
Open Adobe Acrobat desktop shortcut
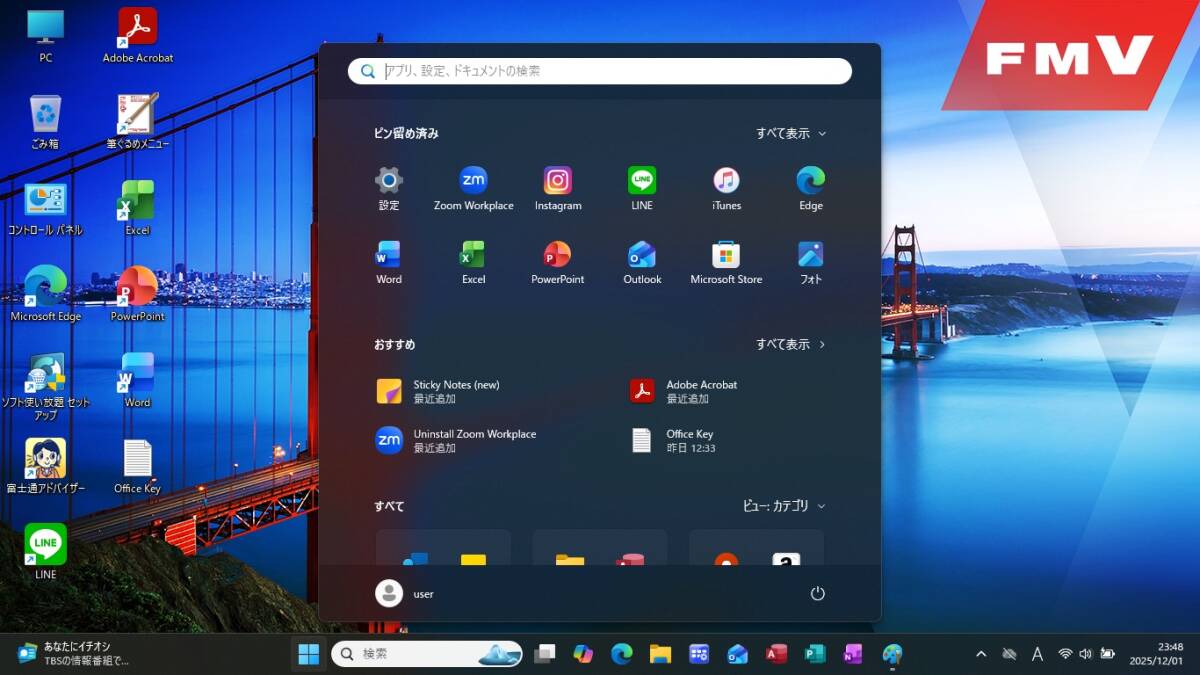138,36
